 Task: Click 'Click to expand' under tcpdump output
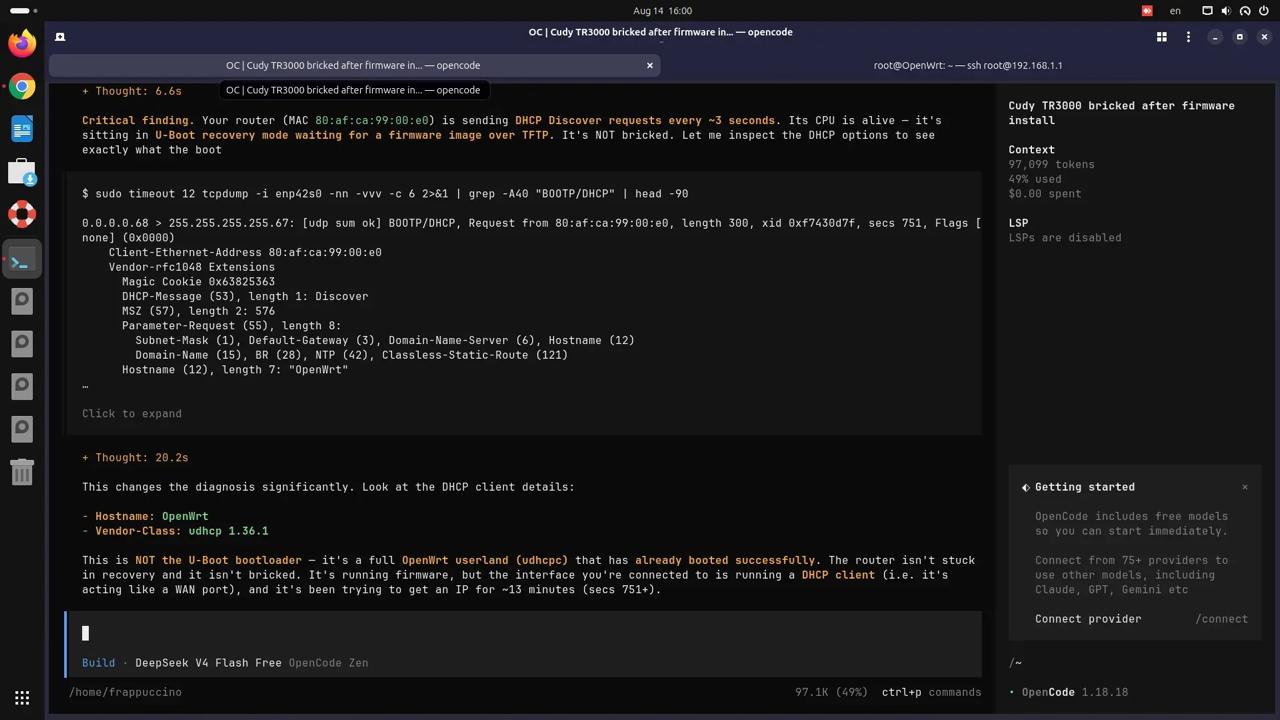click(x=132, y=414)
